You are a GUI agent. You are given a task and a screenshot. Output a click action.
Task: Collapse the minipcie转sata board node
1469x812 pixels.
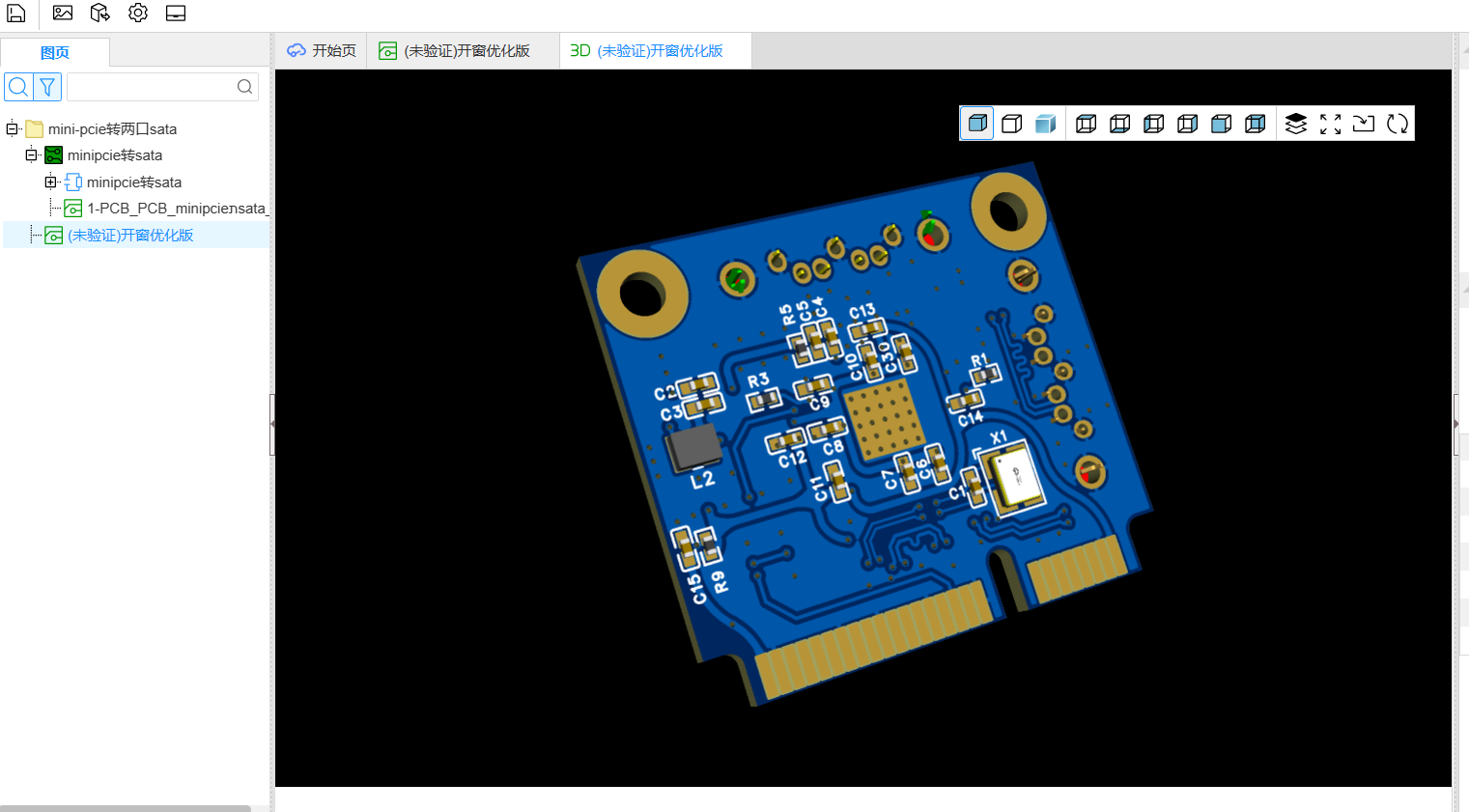(31, 154)
